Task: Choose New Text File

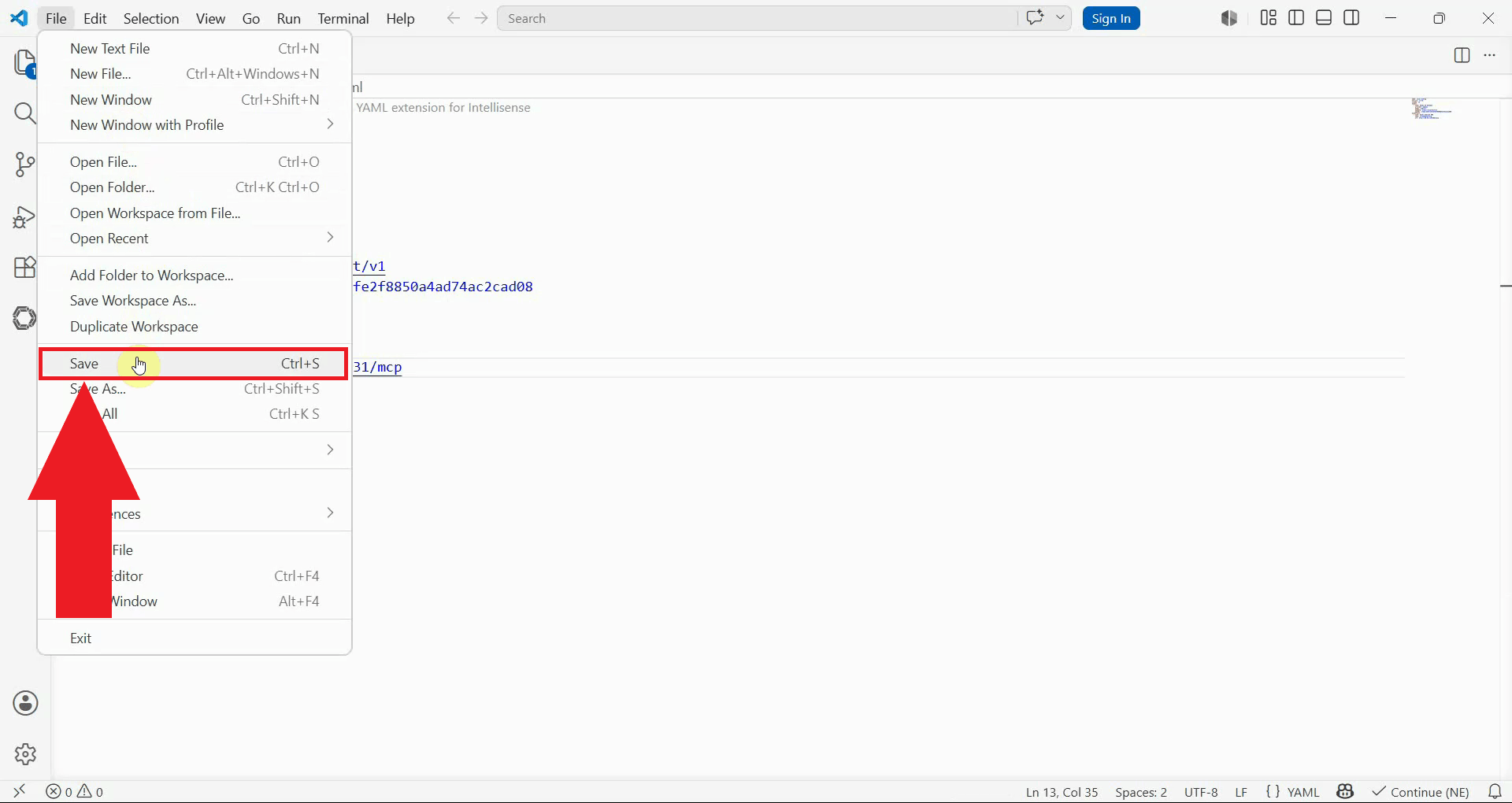Action: point(195,48)
